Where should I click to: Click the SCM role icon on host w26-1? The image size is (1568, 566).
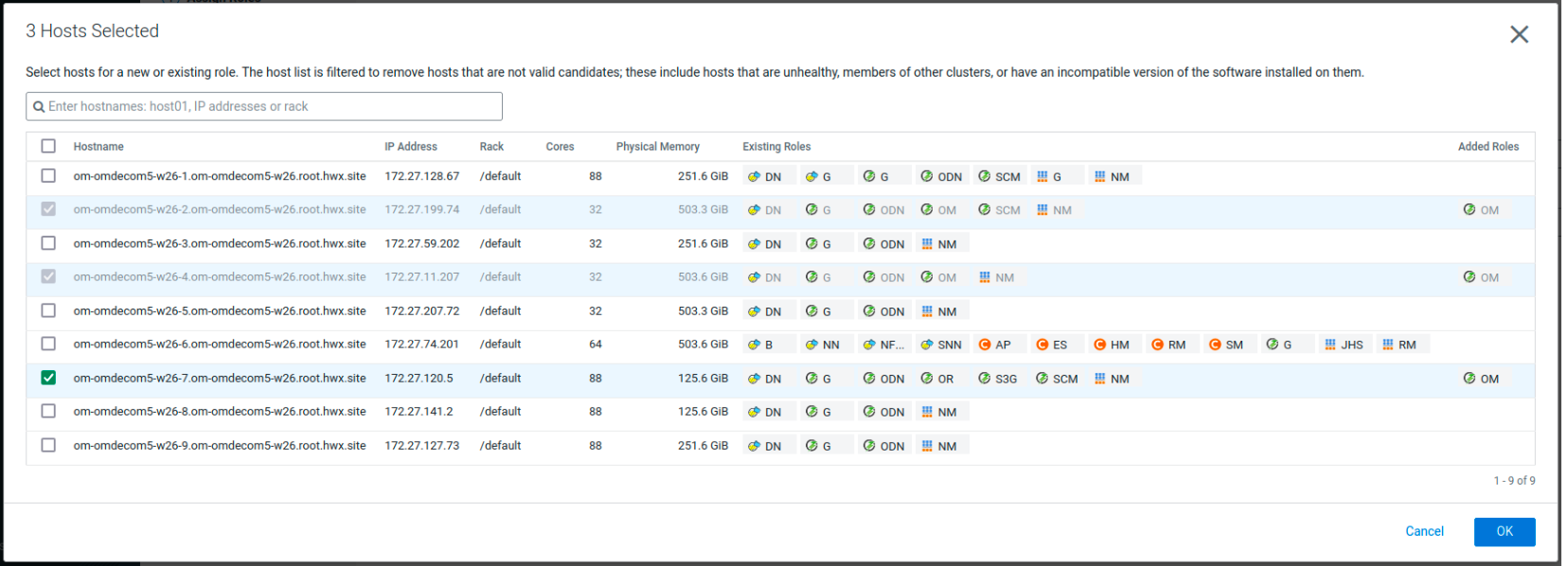(985, 176)
